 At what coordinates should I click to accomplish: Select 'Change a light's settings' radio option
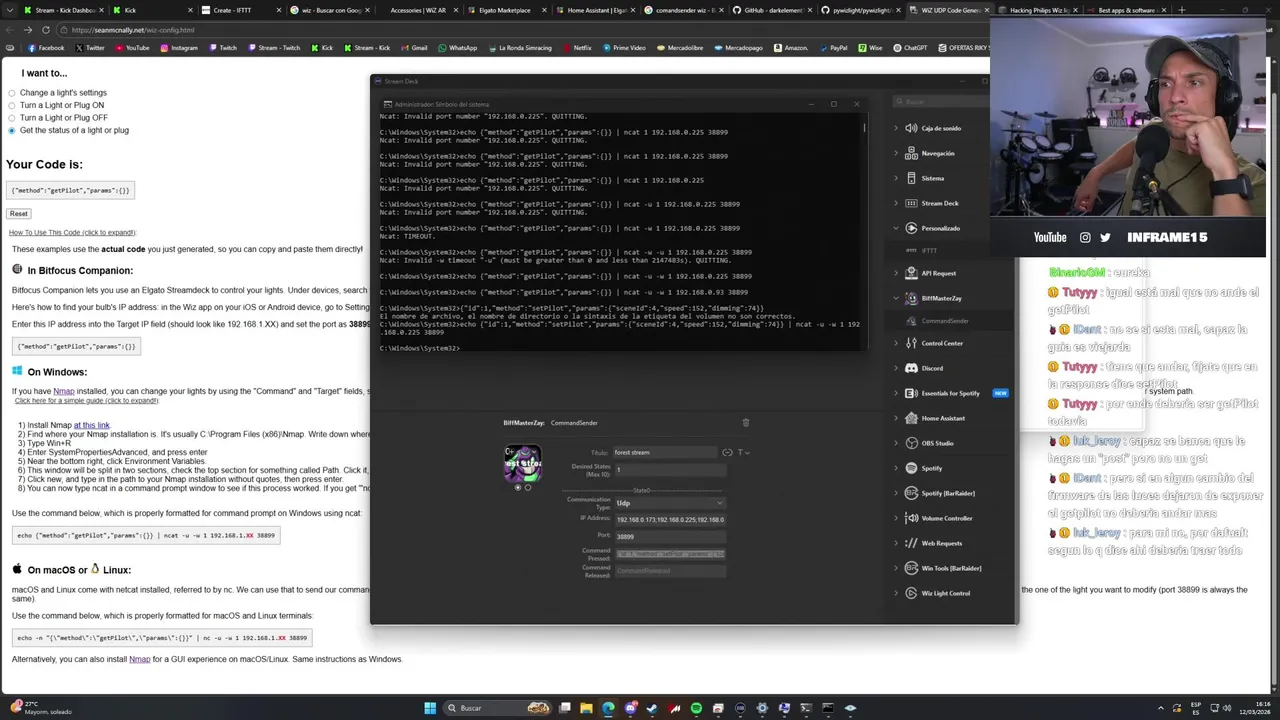pyautogui.click(x=12, y=93)
